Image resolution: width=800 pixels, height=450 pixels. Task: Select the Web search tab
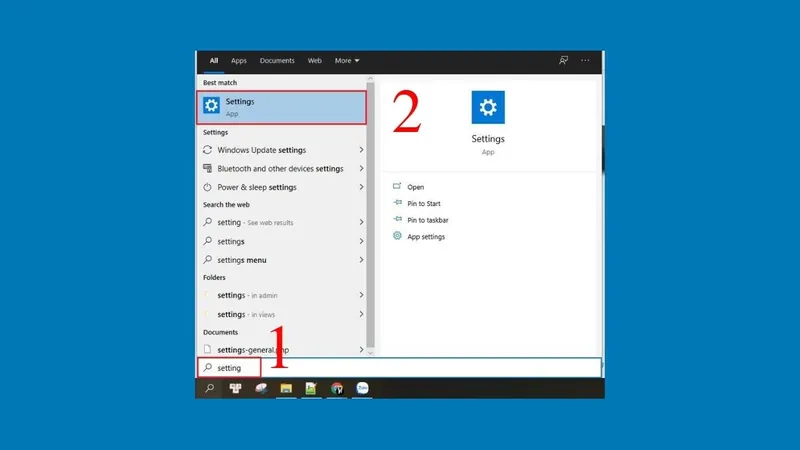coord(314,61)
